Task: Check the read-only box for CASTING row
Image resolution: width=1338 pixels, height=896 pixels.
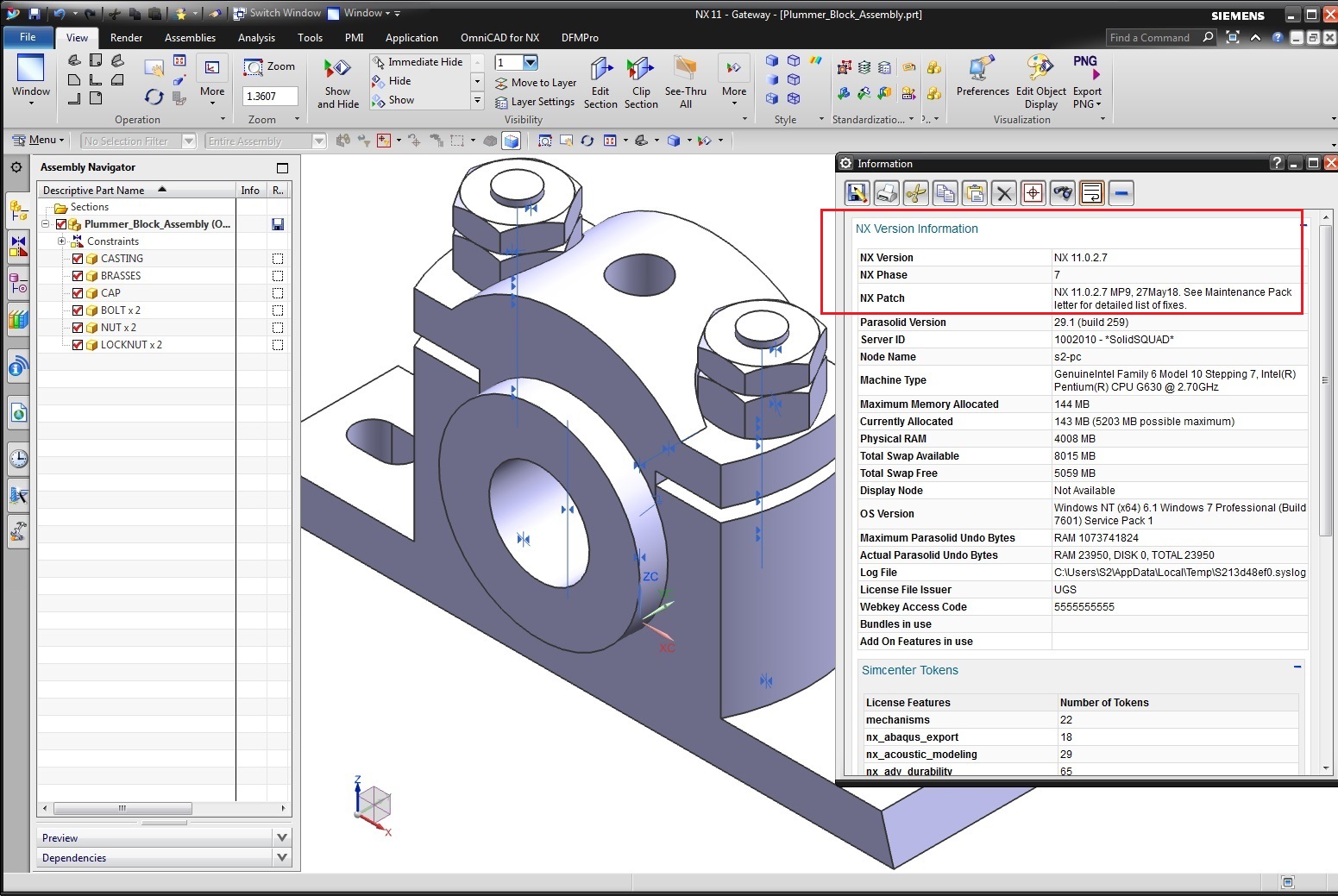Action: coord(278,259)
